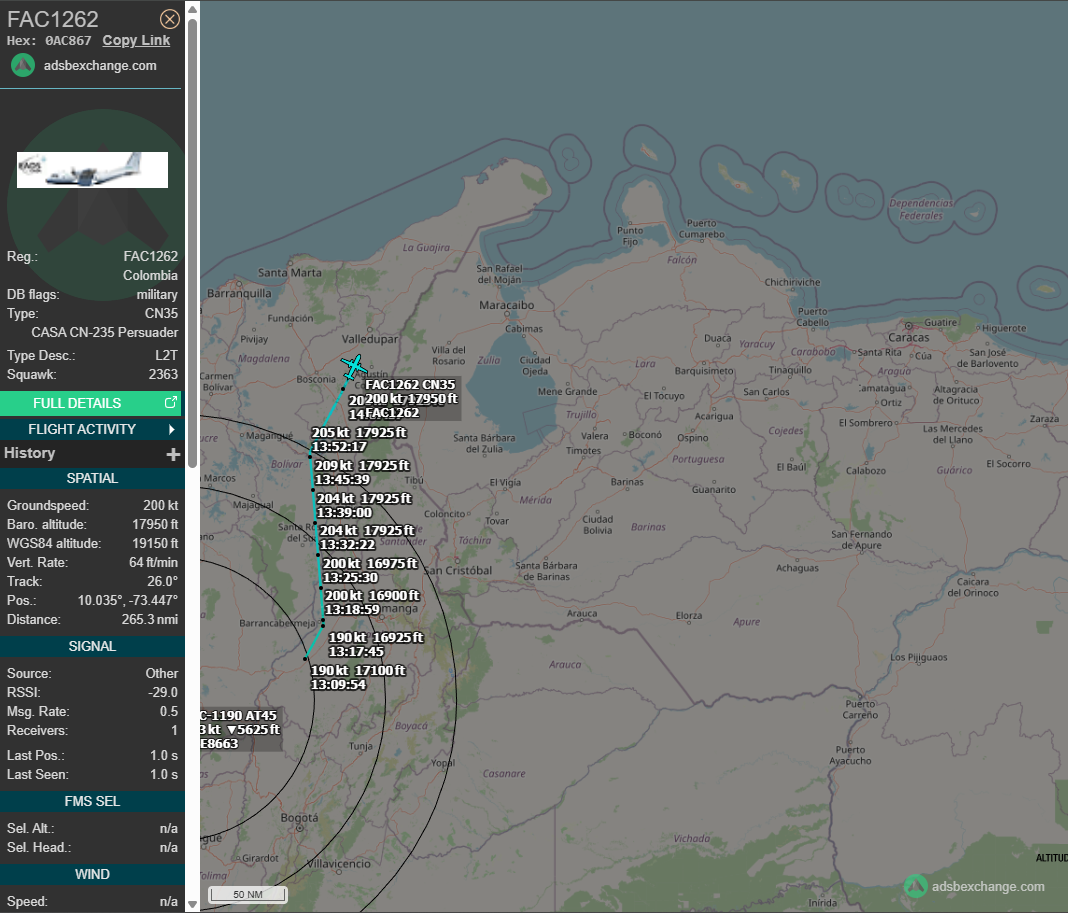Click the DB flags military value
Viewport: 1068px width, 913px height.
(x=157, y=294)
